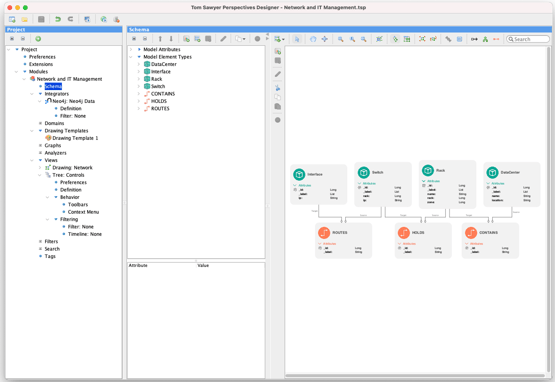The height and width of the screenshot is (382, 555).
Task: Click the hierarchical layout icon with the green tree
Action: tap(485, 39)
